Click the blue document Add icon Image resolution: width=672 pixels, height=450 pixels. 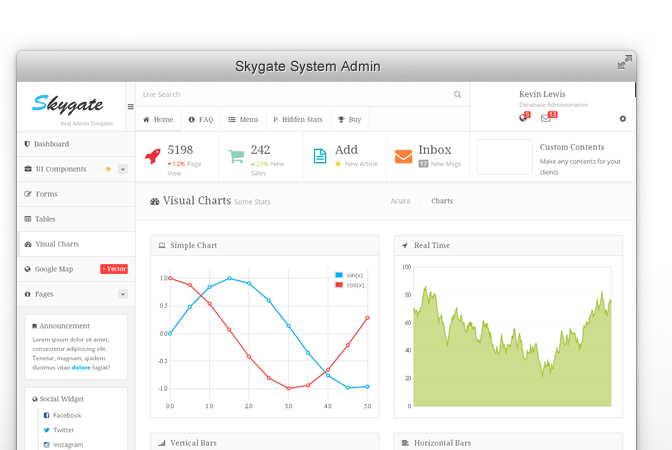(x=320, y=156)
